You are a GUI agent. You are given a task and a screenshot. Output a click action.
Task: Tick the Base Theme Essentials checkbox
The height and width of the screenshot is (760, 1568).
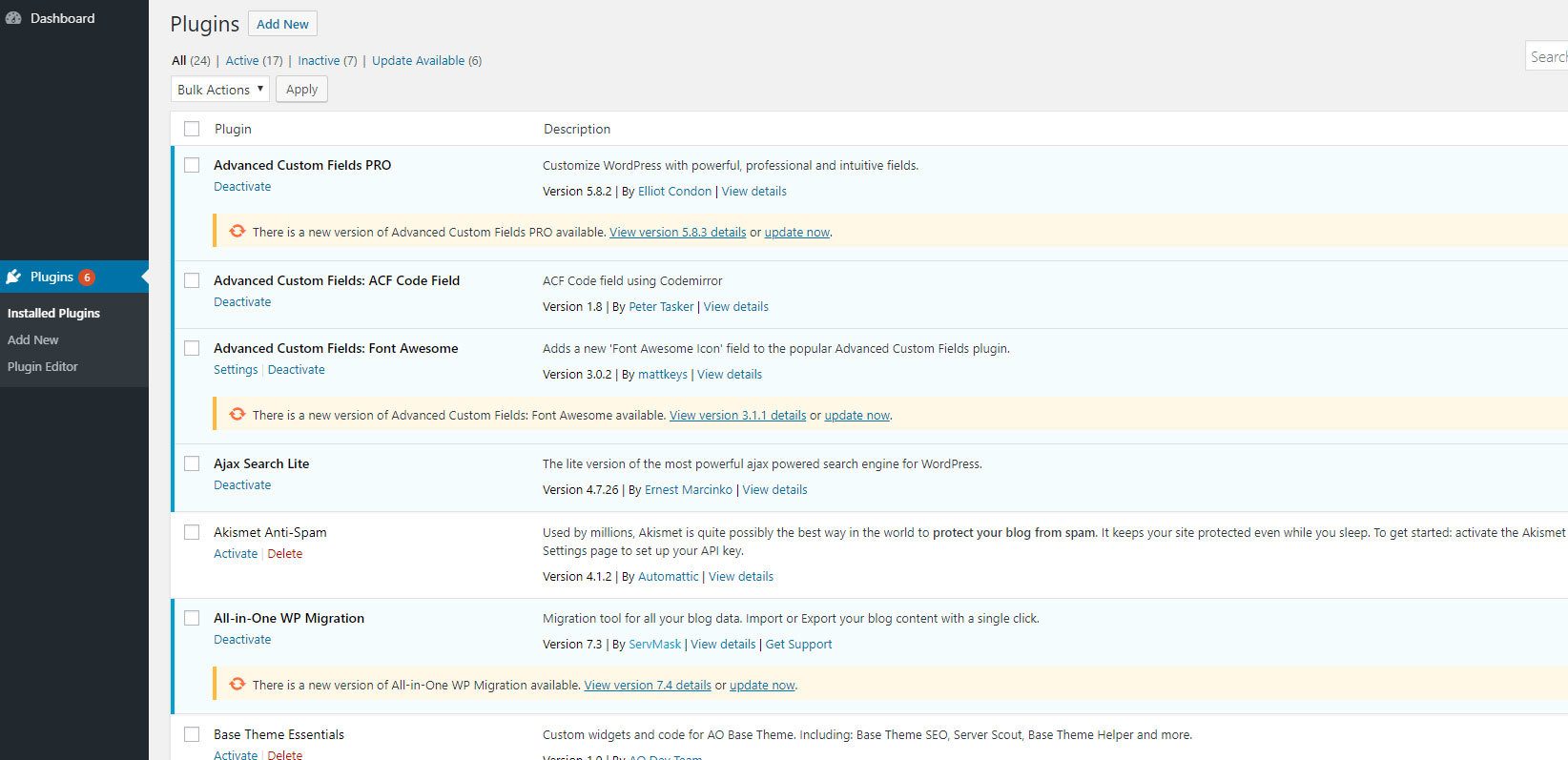coord(192,734)
